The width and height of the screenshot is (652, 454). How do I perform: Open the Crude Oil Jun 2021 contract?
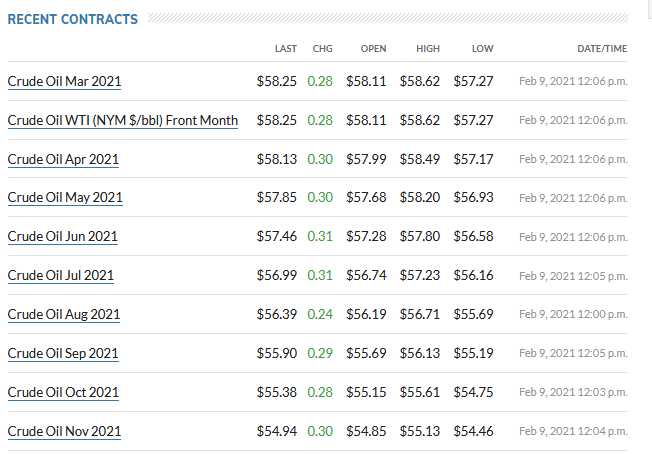point(63,237)
